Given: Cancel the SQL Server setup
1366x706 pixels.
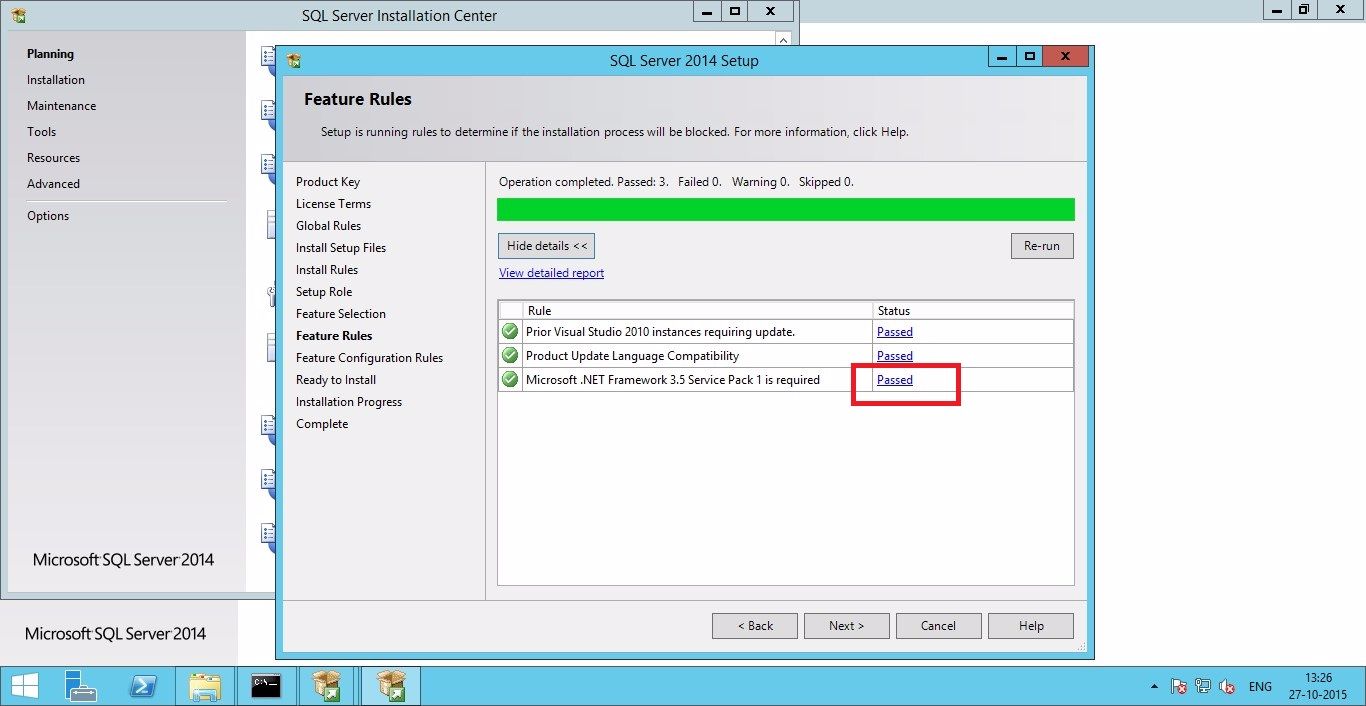Looking at the screenshot, I should (x=939, y=626).
